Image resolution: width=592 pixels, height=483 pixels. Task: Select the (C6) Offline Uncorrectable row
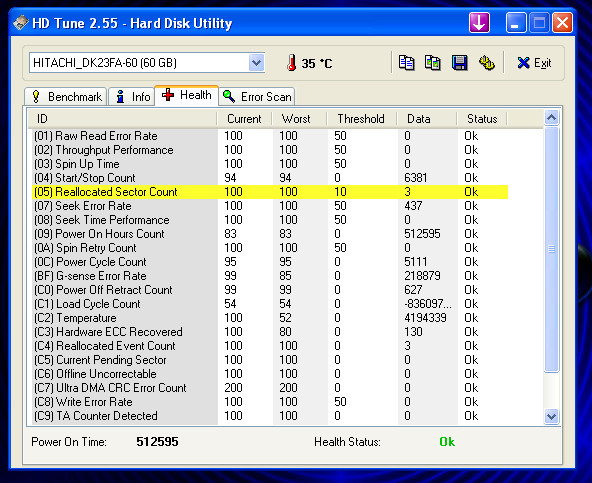[x=270, y=373]
